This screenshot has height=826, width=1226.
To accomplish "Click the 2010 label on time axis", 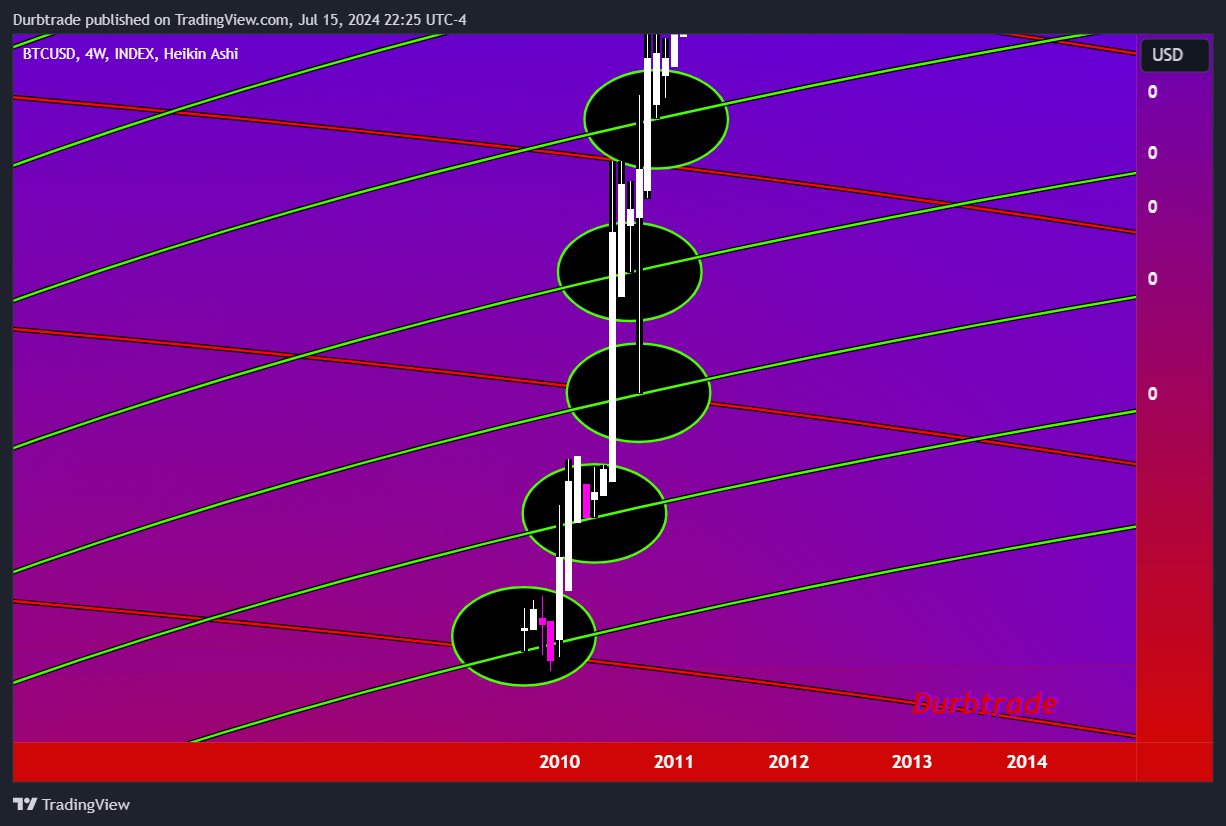I will pos(559,762).
